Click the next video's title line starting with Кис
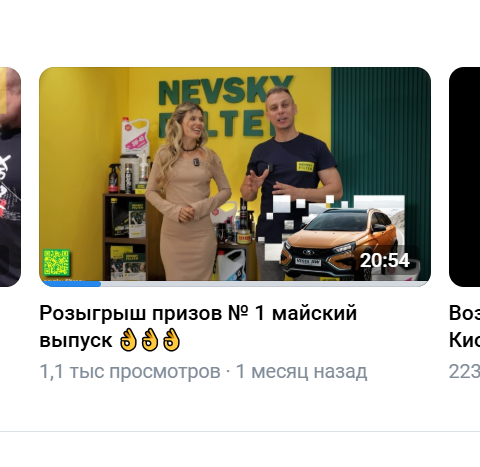The height and width of the screenshot is (467, 480). coord(465,340)
